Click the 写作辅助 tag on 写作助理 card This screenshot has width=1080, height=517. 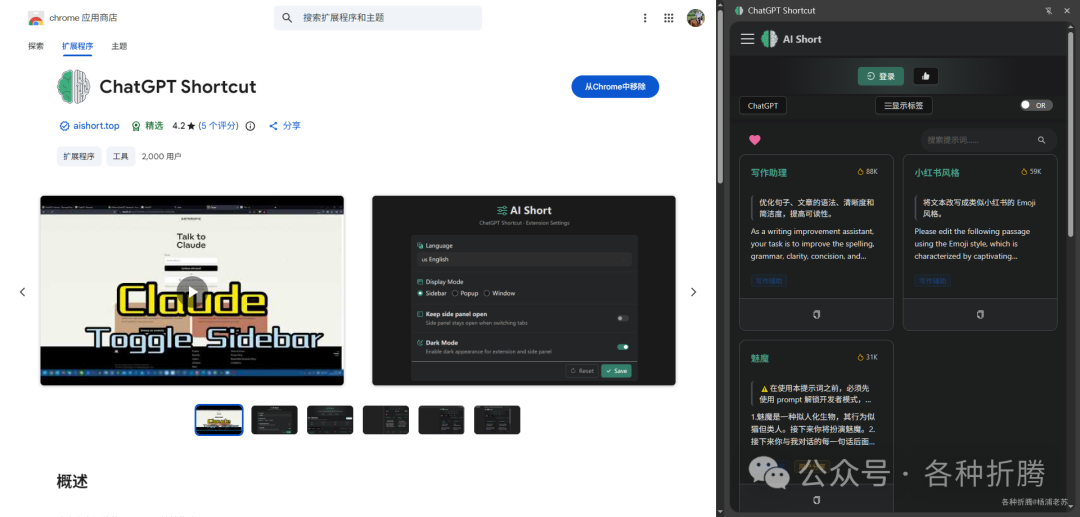[769, 281]
